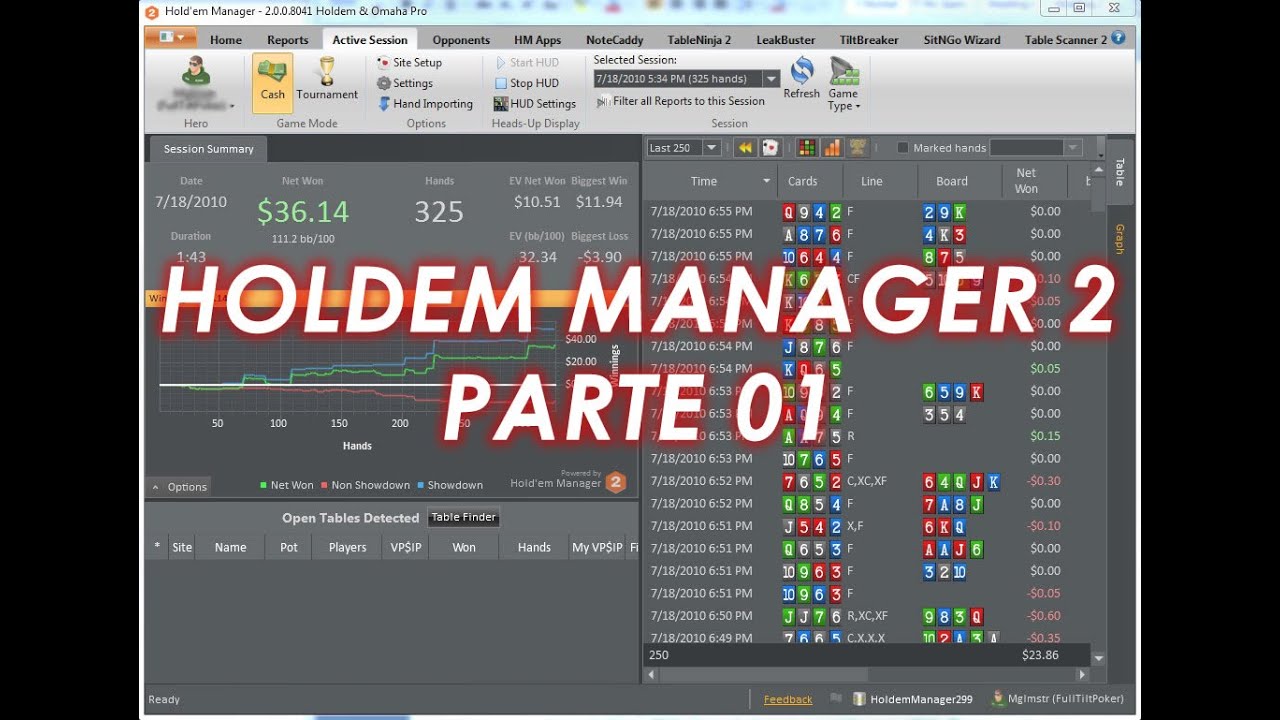
Task: Expand the Game Type dropdown arrow
Action: pos(857,107)
